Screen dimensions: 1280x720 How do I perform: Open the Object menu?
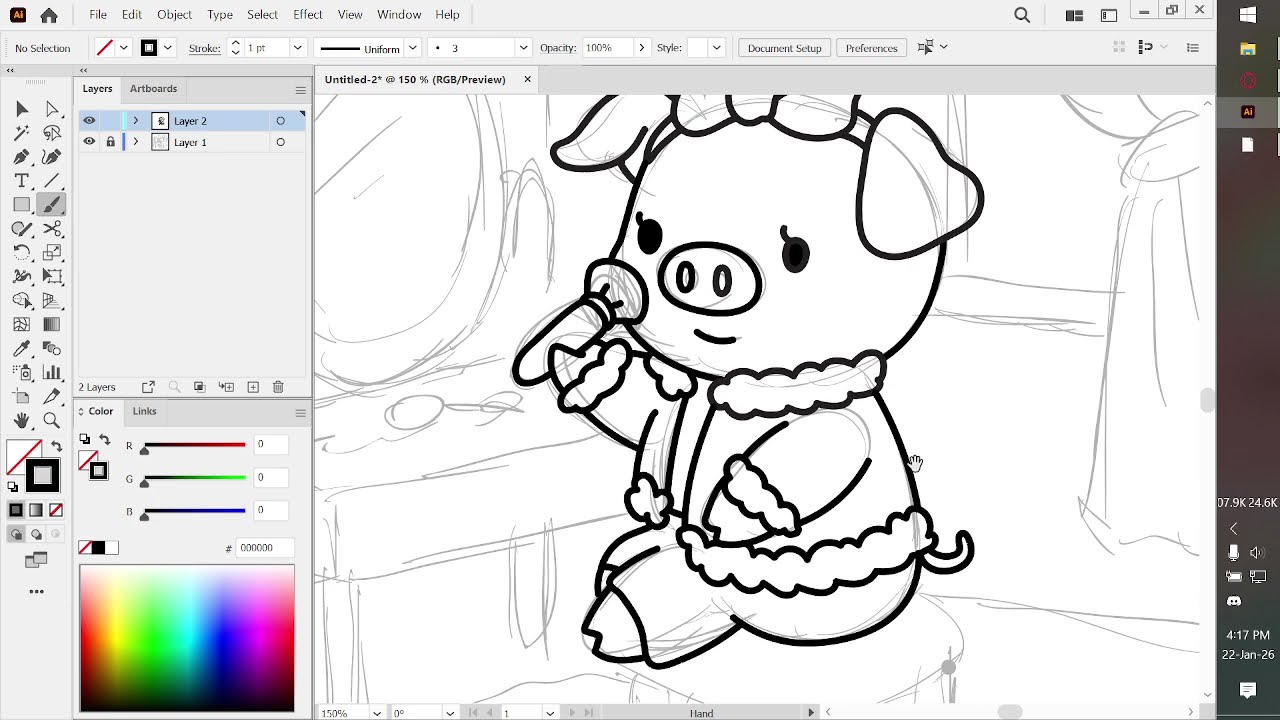pyautogui.click(x=174, y=15)
